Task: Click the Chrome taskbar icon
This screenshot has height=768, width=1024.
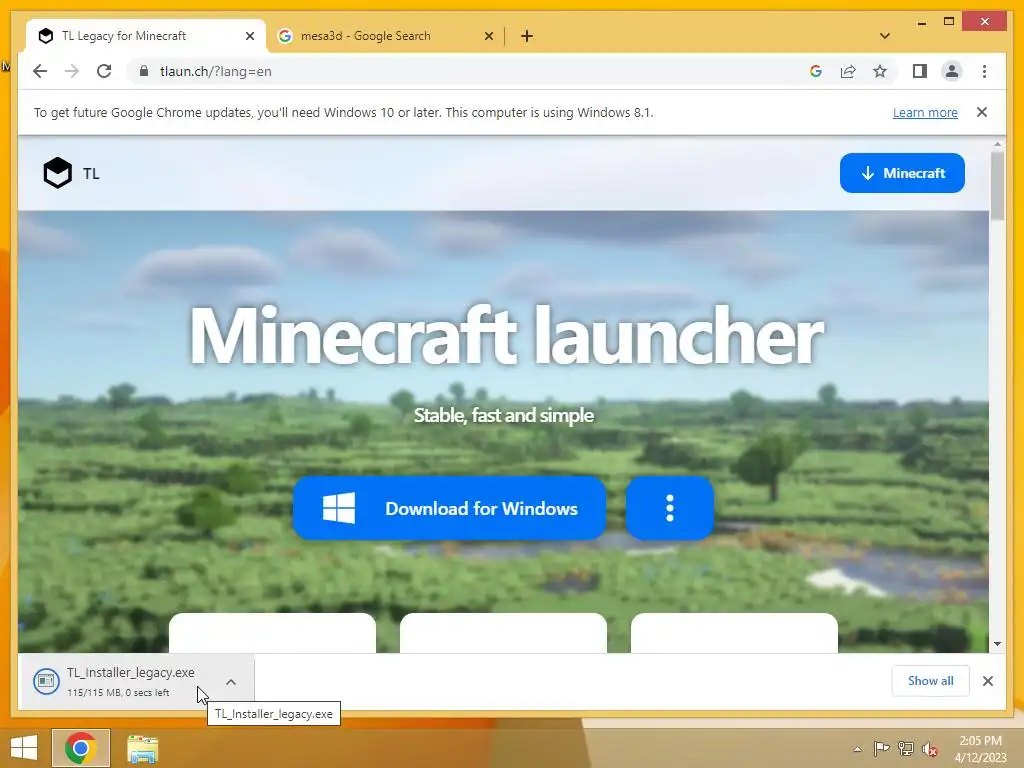Action: pos(81,748)
